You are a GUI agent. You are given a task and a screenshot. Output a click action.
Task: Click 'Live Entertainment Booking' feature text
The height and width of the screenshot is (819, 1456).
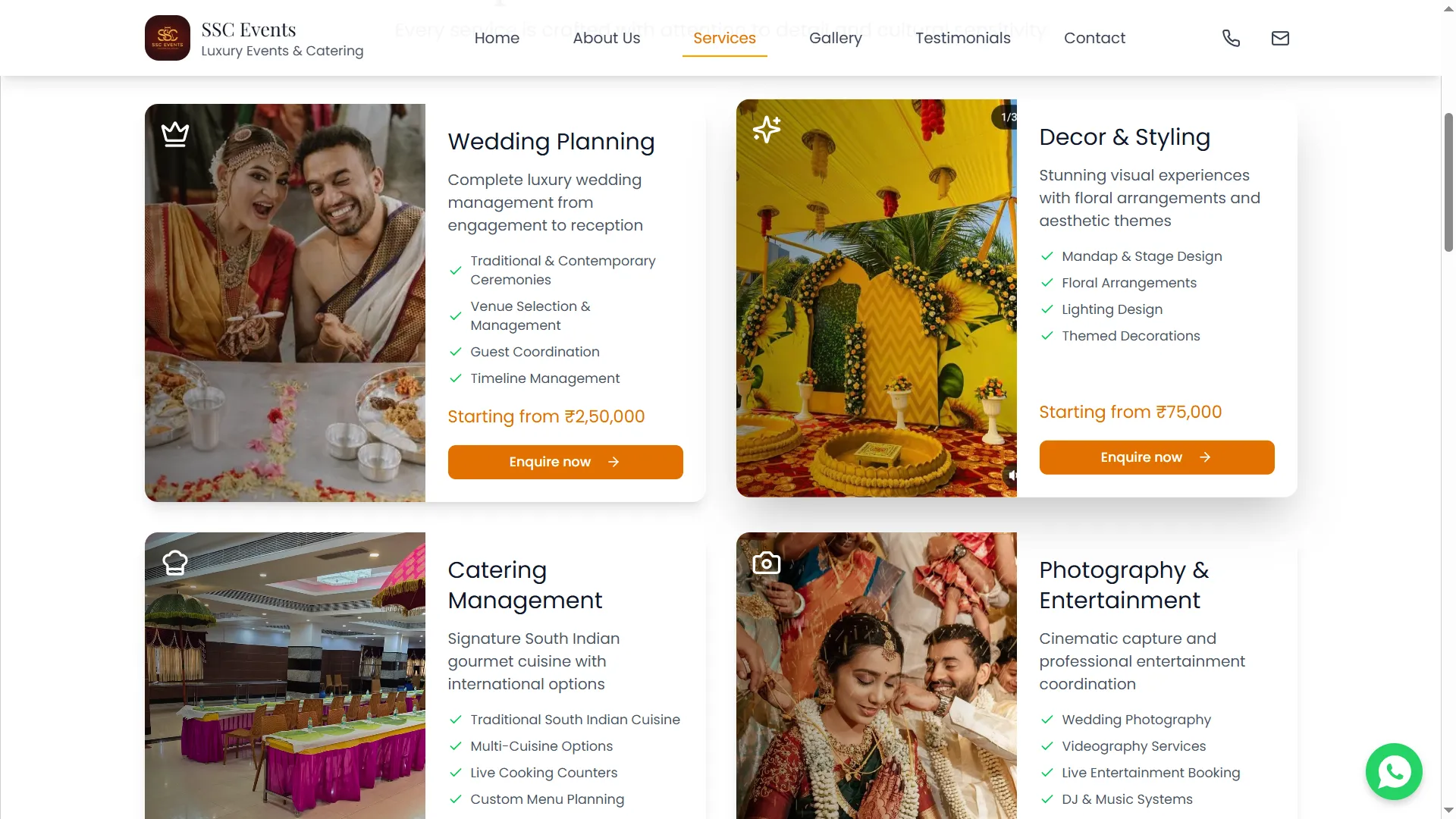[x=1150, y=773]
